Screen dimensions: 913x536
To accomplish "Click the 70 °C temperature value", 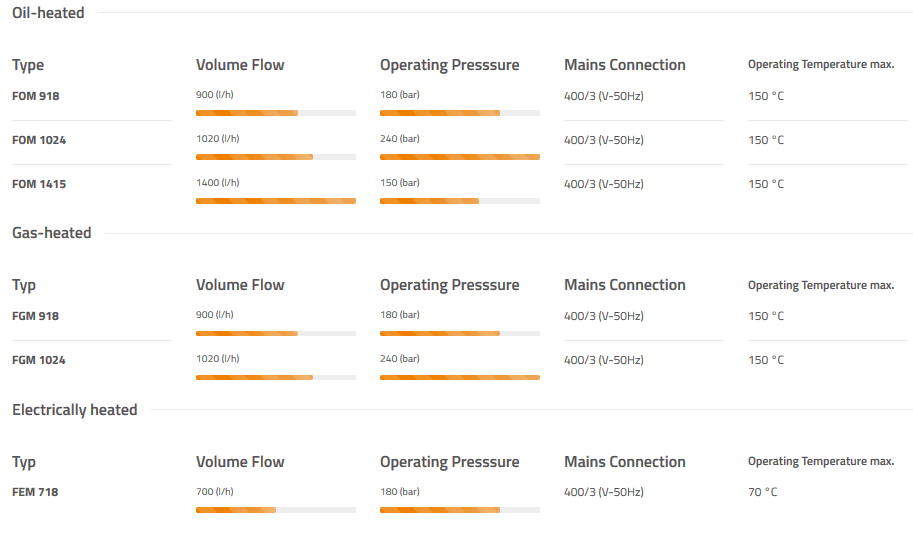I will pos(763,492).
